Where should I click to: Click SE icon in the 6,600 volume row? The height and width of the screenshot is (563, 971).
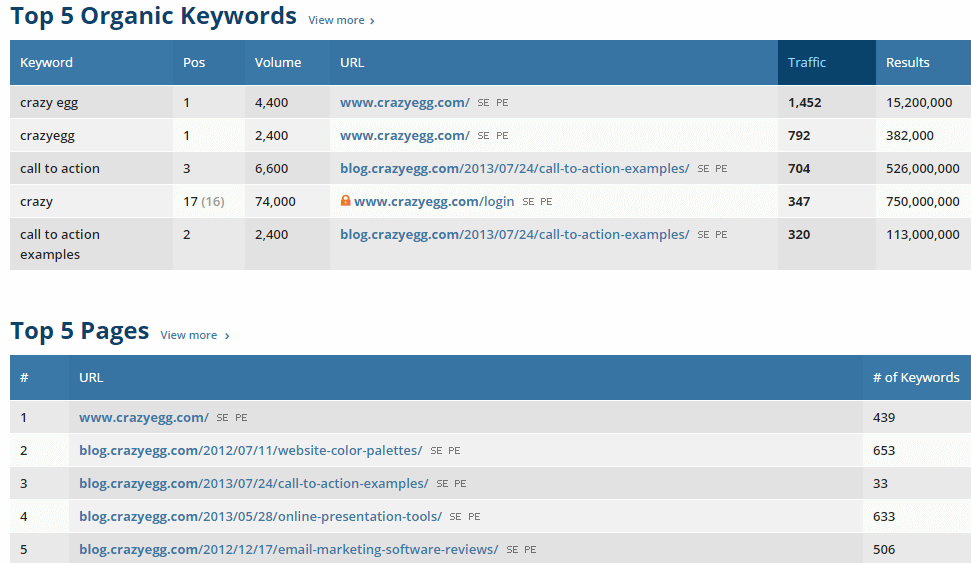click(703, 168)
